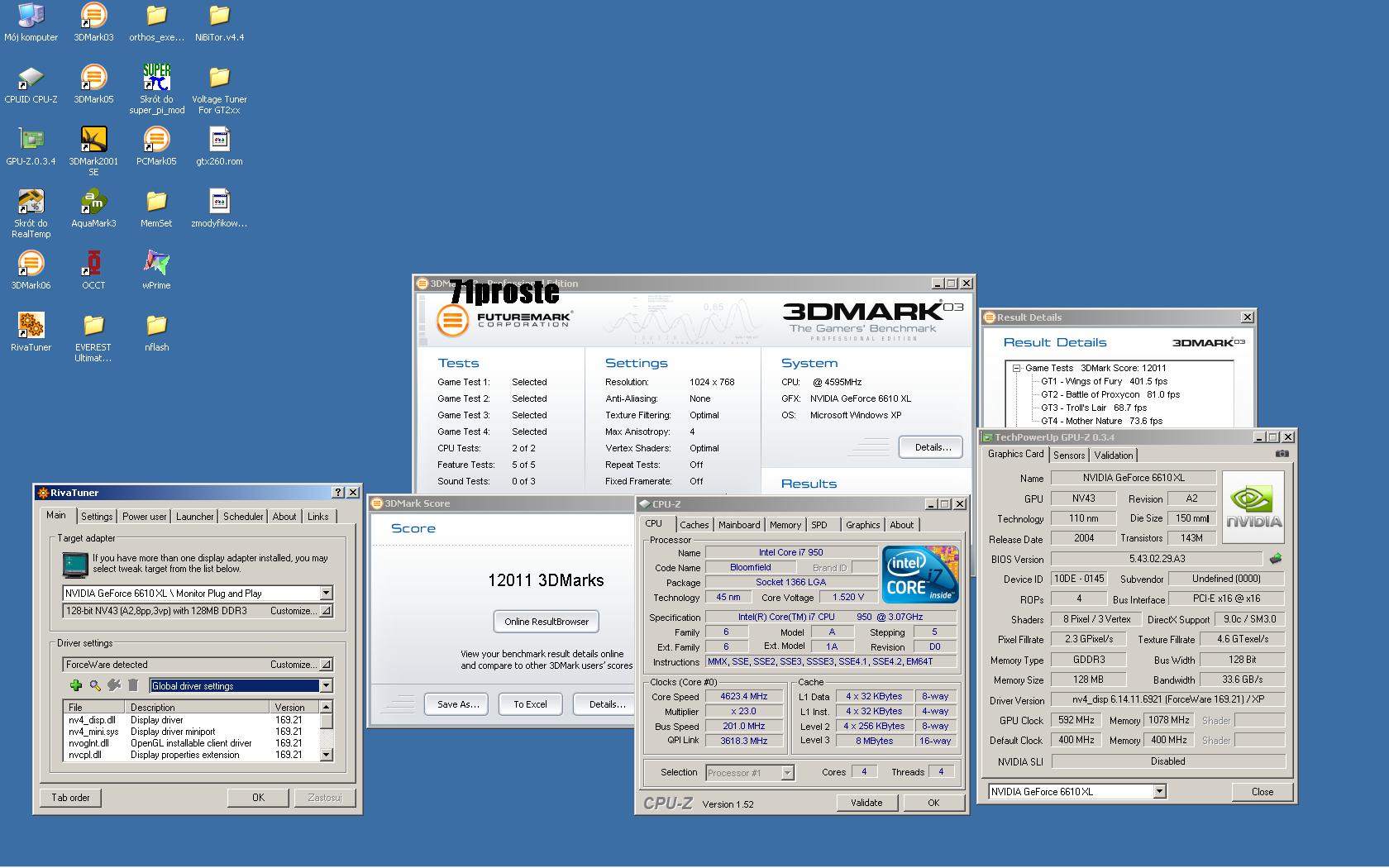Click the magnifier icon in RivaTuner driver settings
This screenshot has height=868, width=1389.
(95, 685)
